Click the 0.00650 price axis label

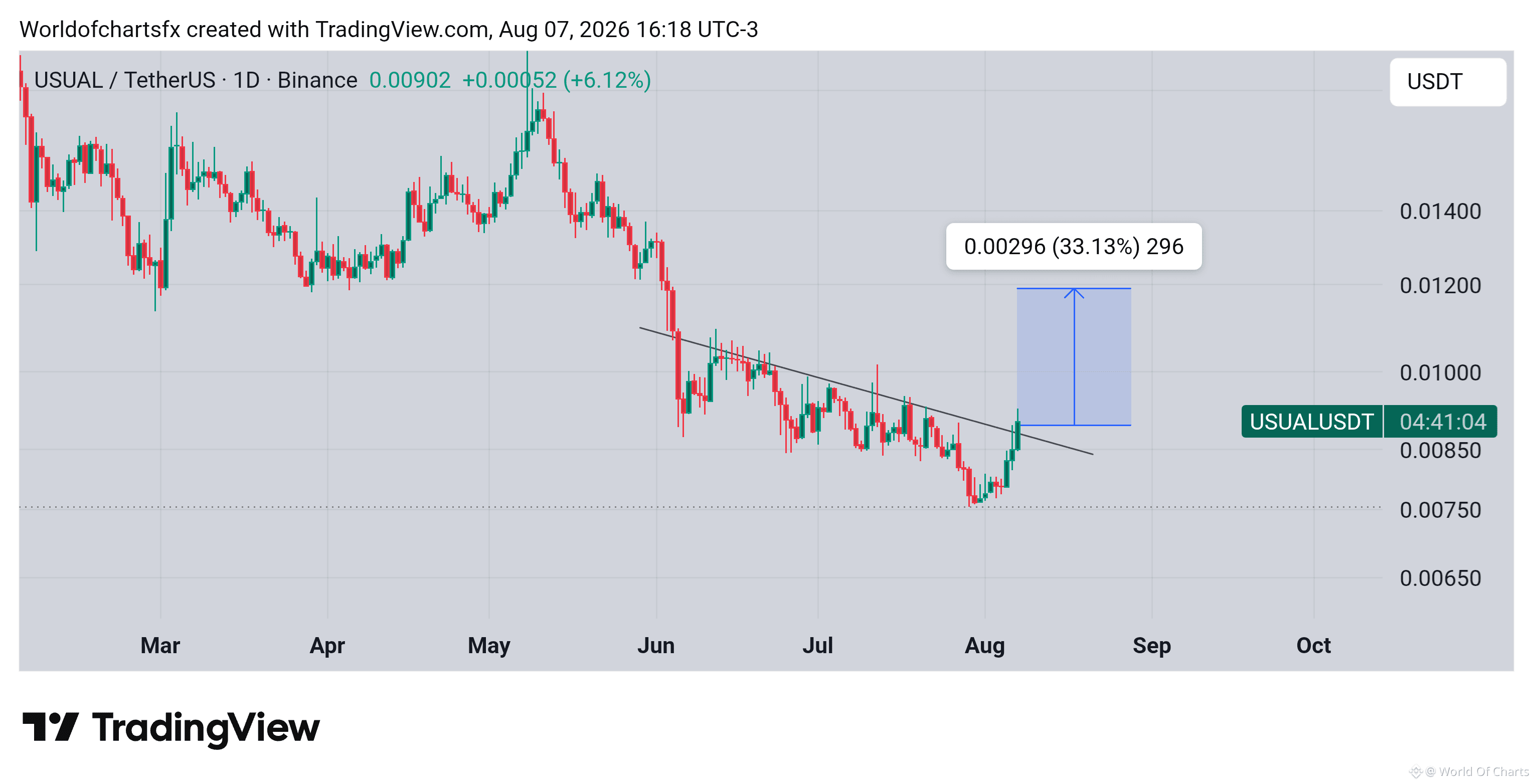(x=1440, y=578)
